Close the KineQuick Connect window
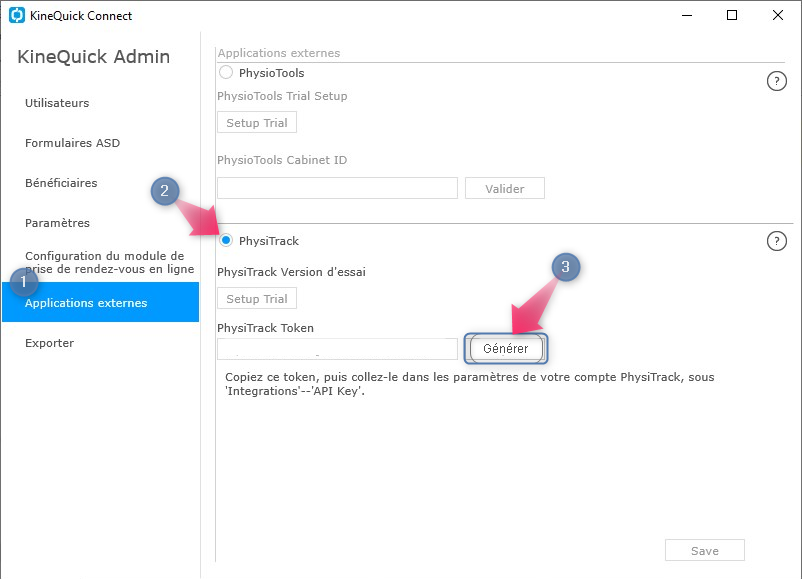 point(777,15)
